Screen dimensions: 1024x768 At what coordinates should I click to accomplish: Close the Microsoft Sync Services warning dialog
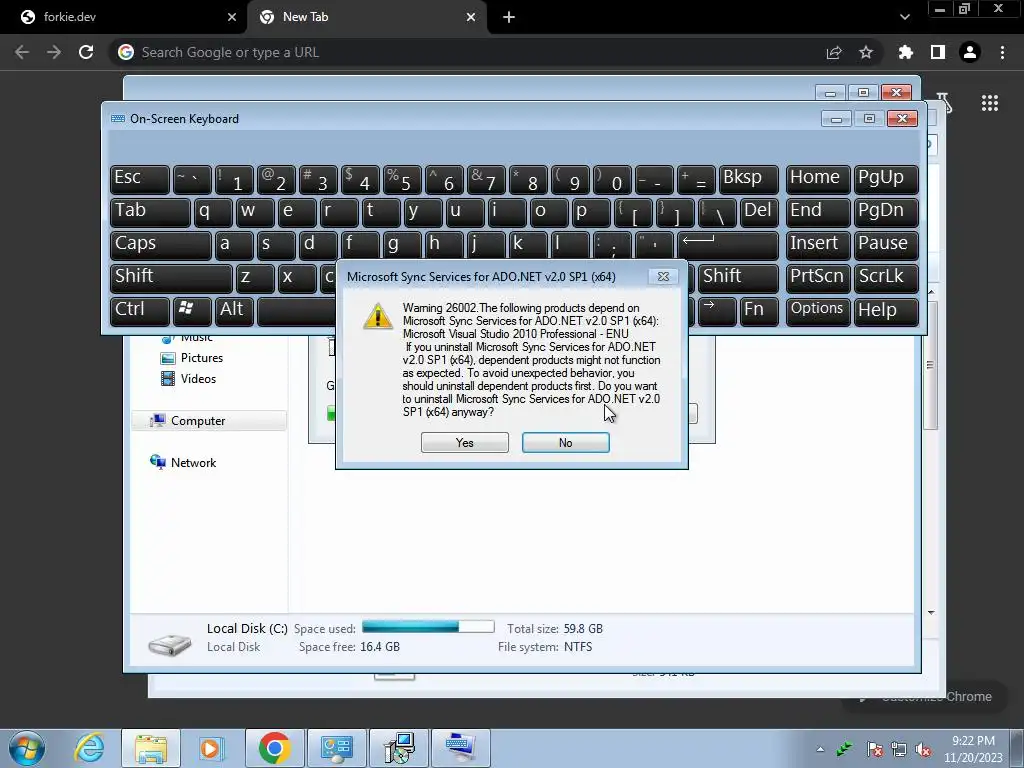[x=663, y=277]
